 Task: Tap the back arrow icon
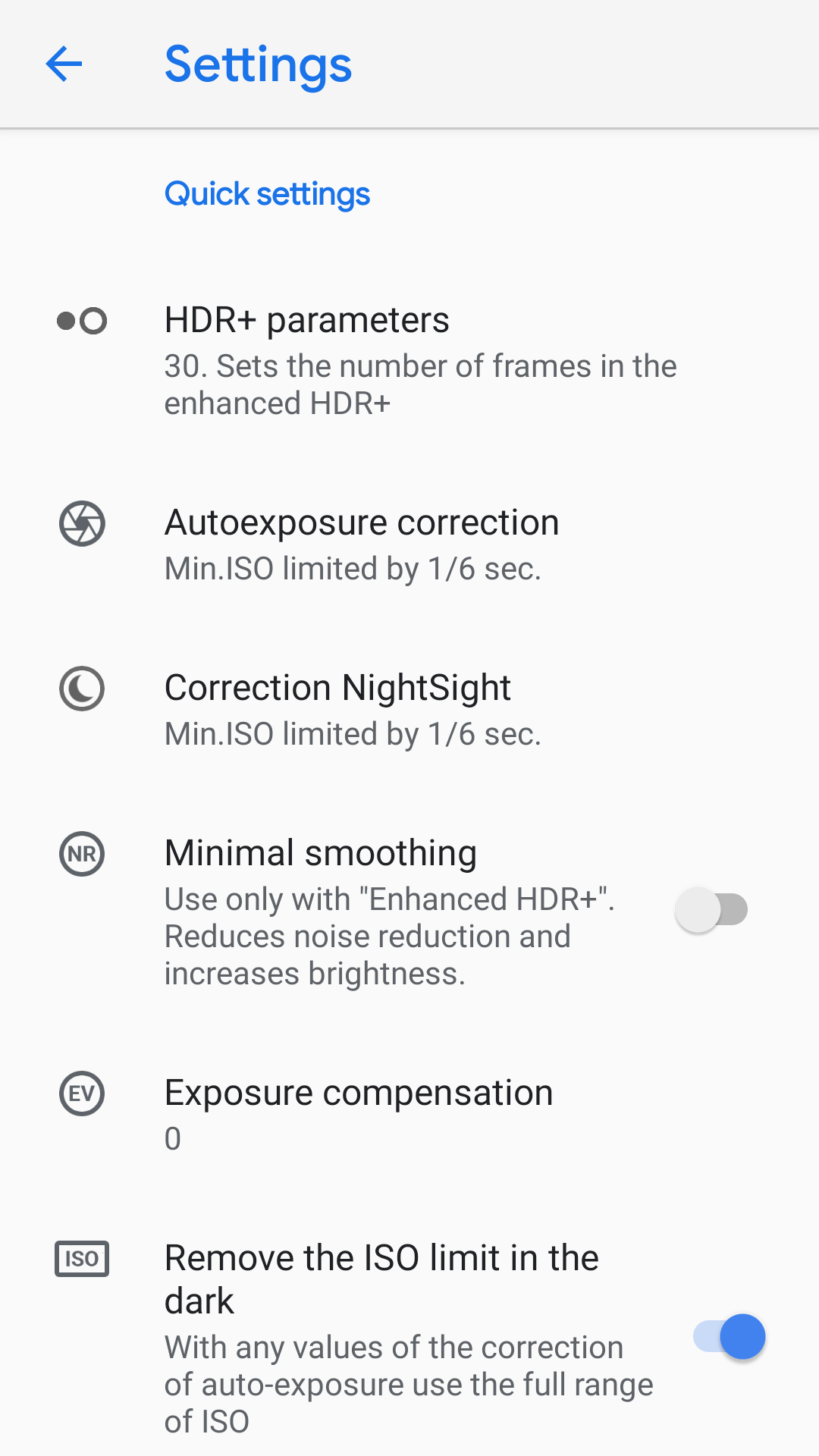(64, 64)
